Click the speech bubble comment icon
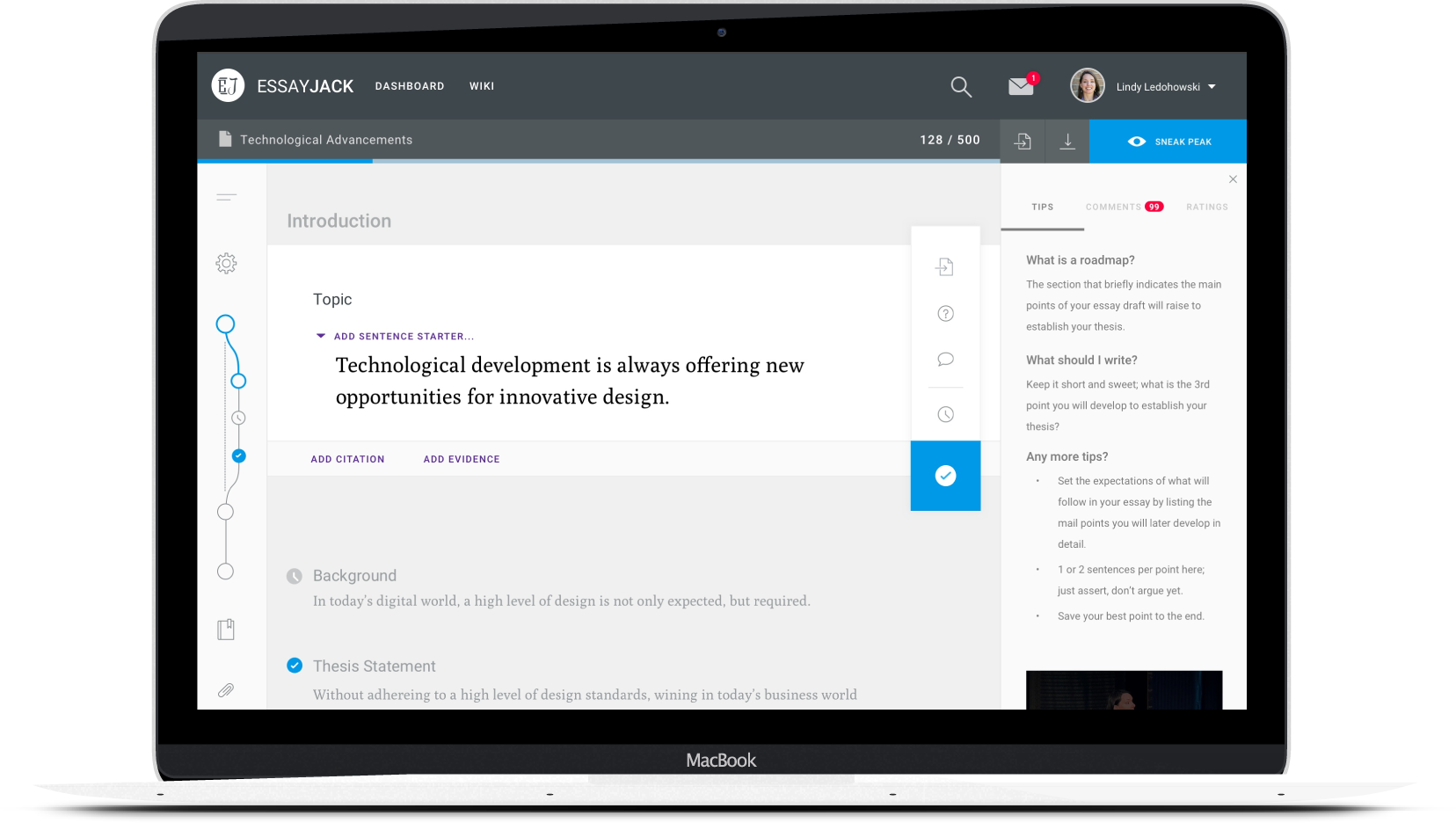This screenshot has height=823, width=1456. [945, 359]
